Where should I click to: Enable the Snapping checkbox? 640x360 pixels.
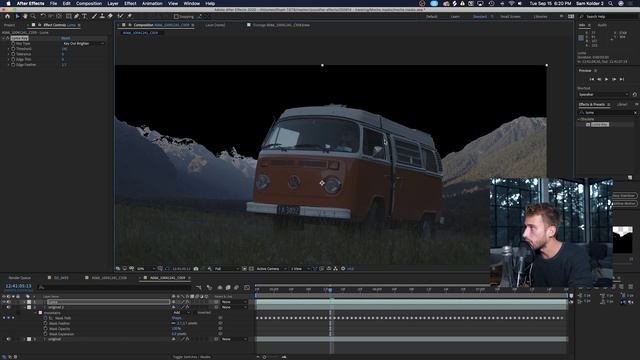point(176,17)
